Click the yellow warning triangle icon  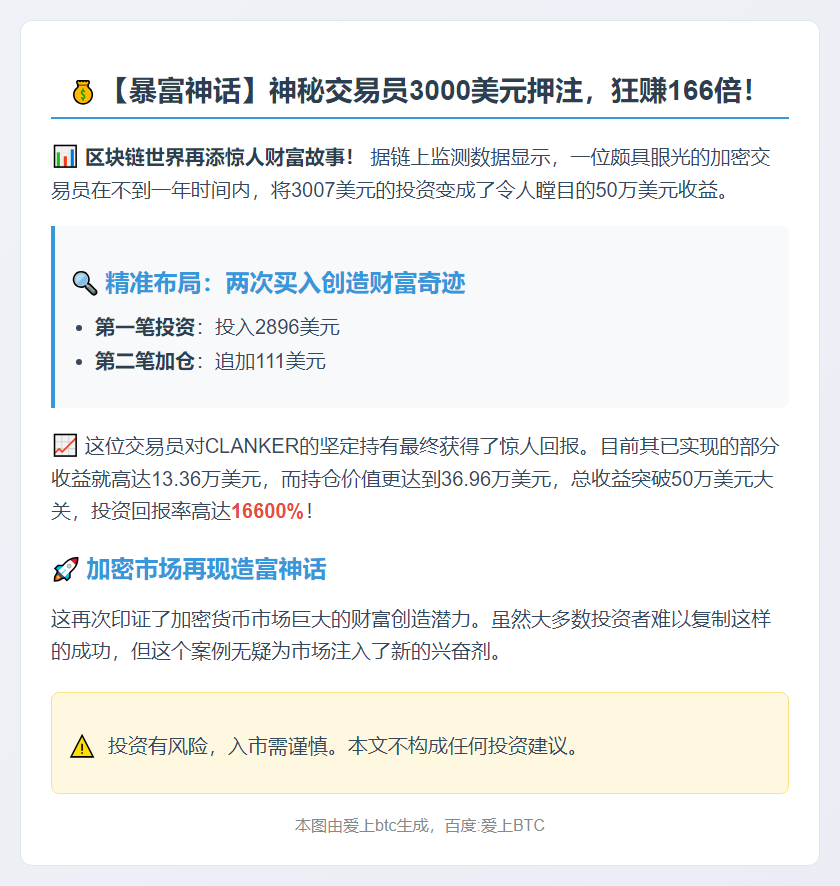(82, 746)
